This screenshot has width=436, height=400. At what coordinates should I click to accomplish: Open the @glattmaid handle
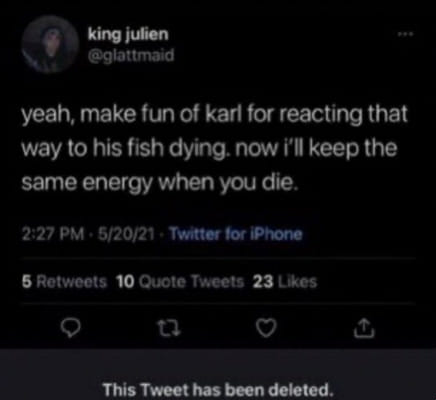point(131,55)
